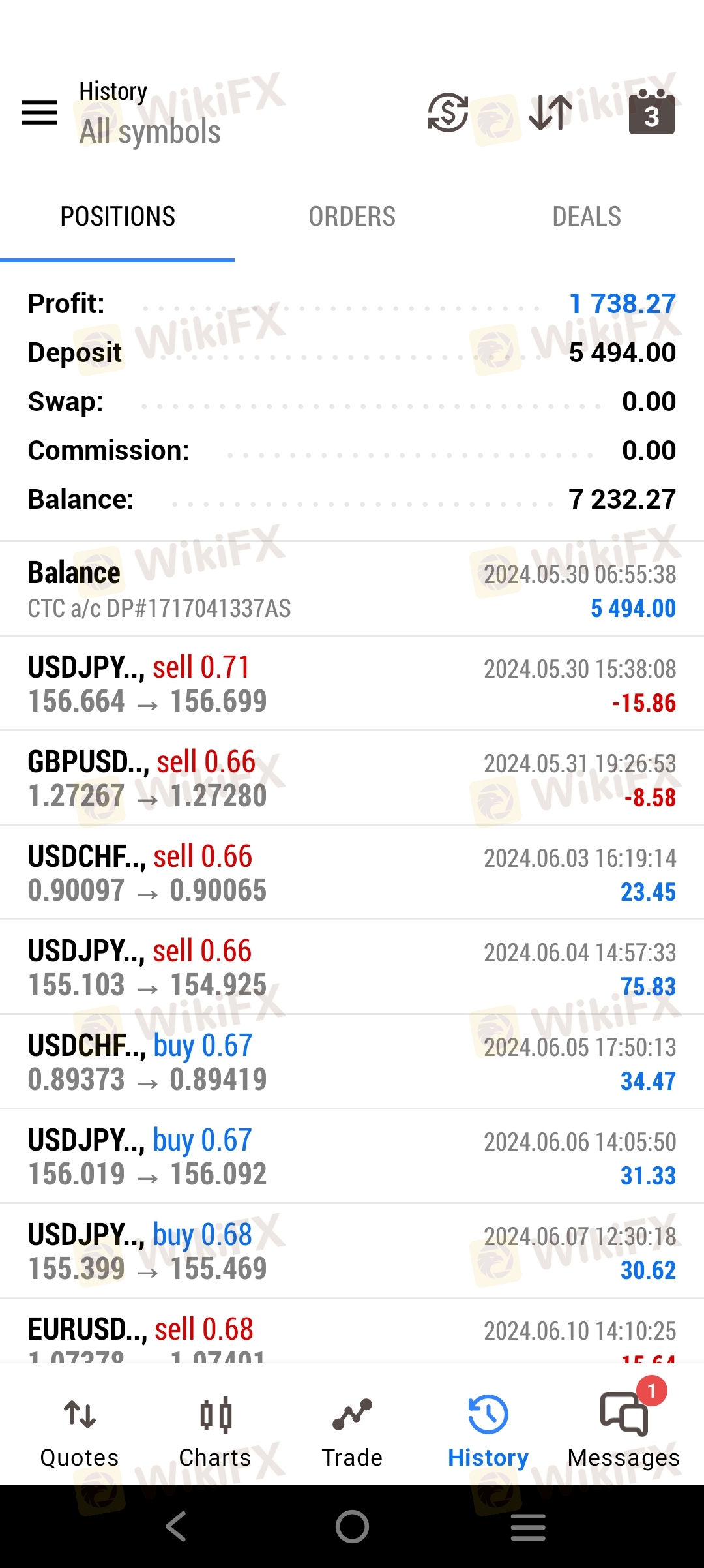Expand the GBPUSD sell 0.66 position
Viewport: 704px width, 1568px height.
(352, 778)
